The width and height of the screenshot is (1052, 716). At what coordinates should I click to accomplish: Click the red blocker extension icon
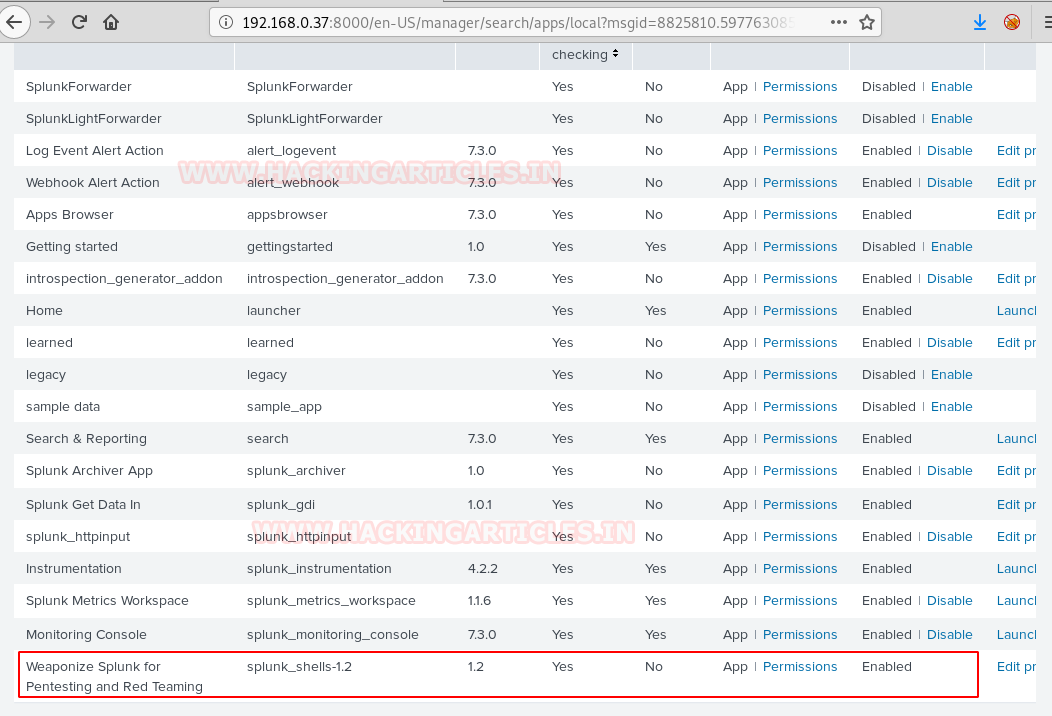[1012, 23]
